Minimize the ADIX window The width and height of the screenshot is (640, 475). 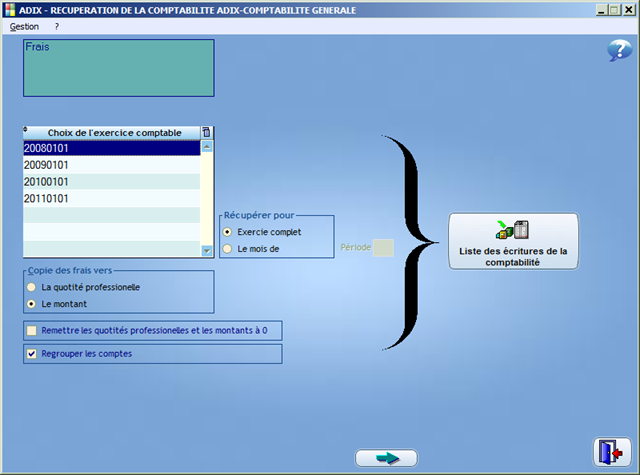[x=601, y=10]
